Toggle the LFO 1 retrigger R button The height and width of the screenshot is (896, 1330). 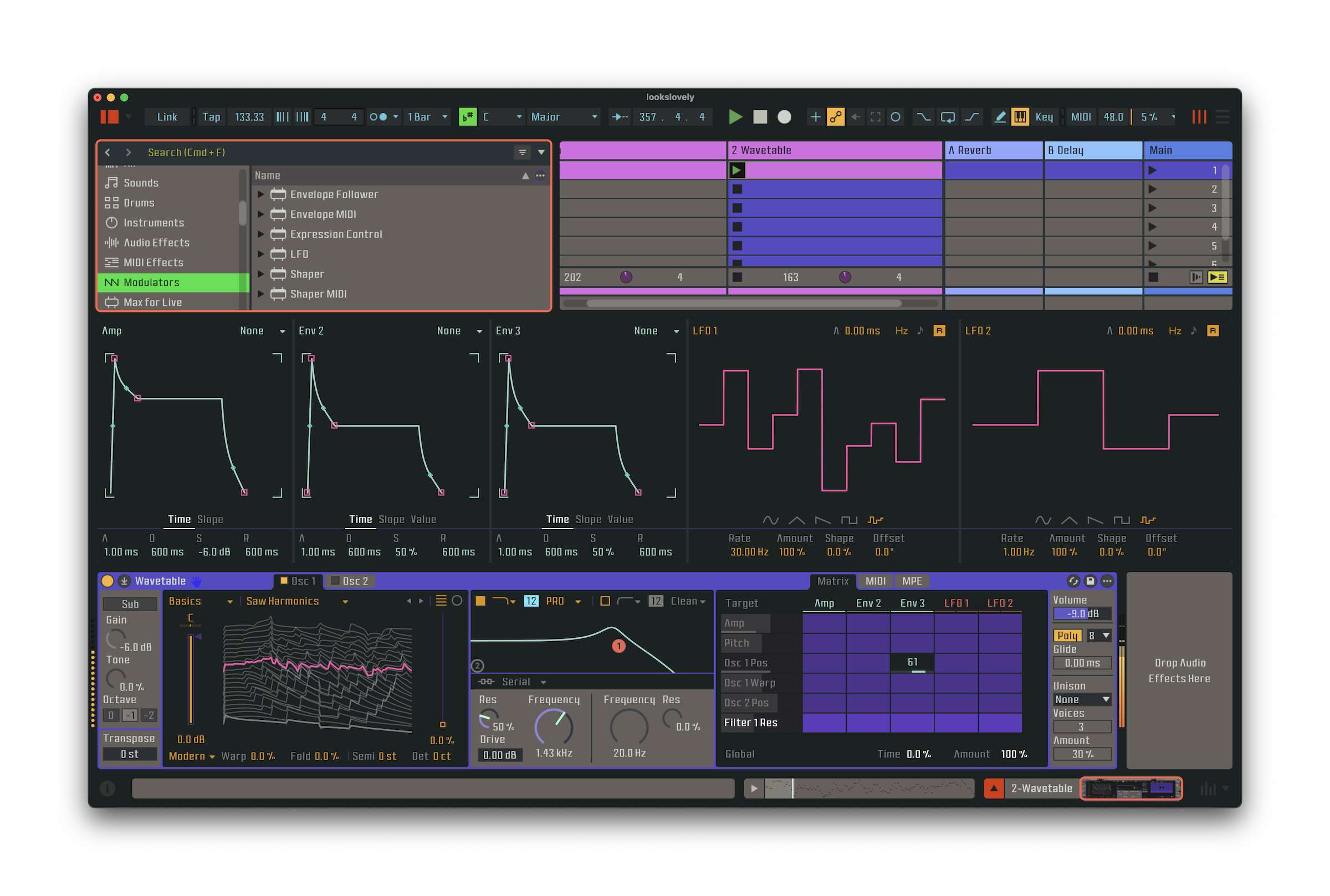click(x=939, y=331)
